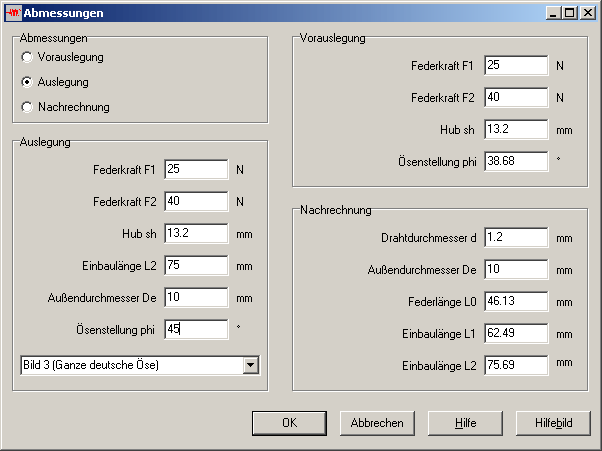
Task: Edit the Einbaulänge L2 field showing 75
Action: point(196,266)
